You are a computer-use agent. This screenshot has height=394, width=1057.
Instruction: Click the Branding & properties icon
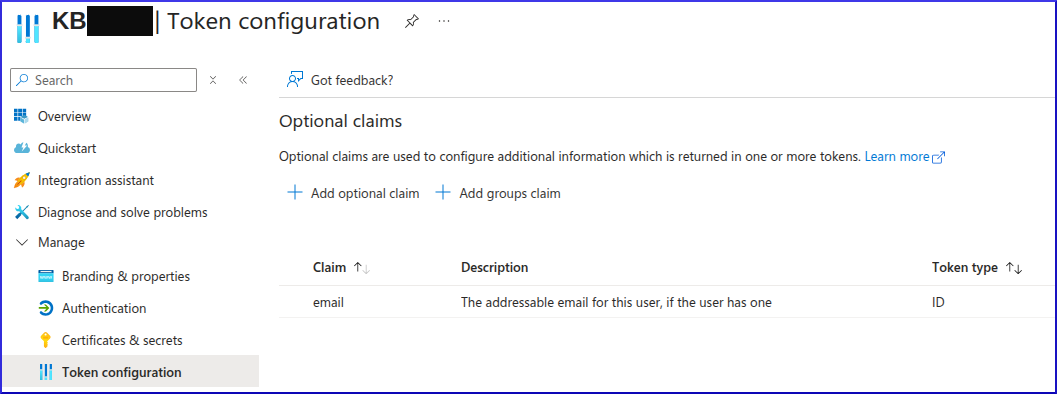[x=46, y=277]
